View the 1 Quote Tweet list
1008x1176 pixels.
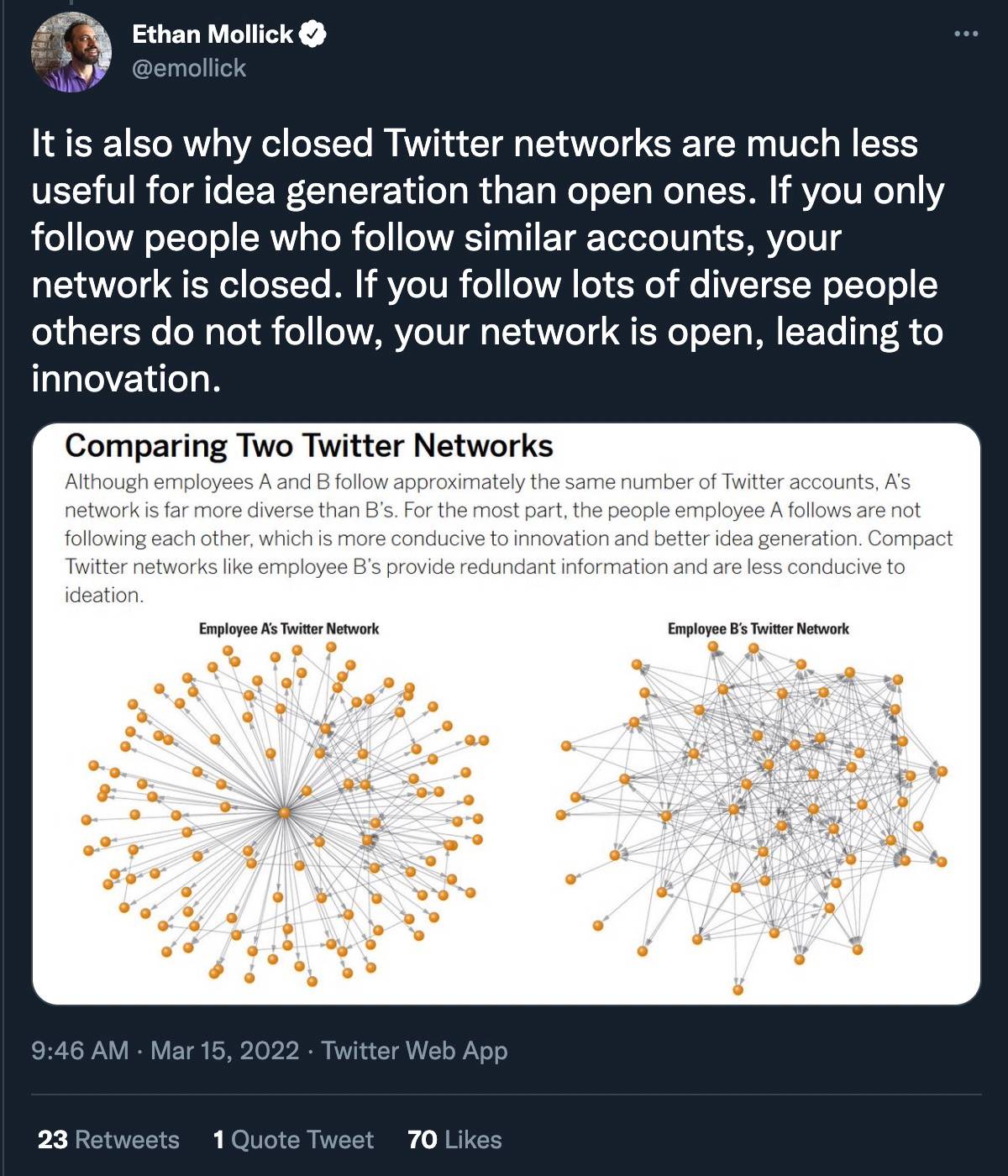coord(293,1140)
